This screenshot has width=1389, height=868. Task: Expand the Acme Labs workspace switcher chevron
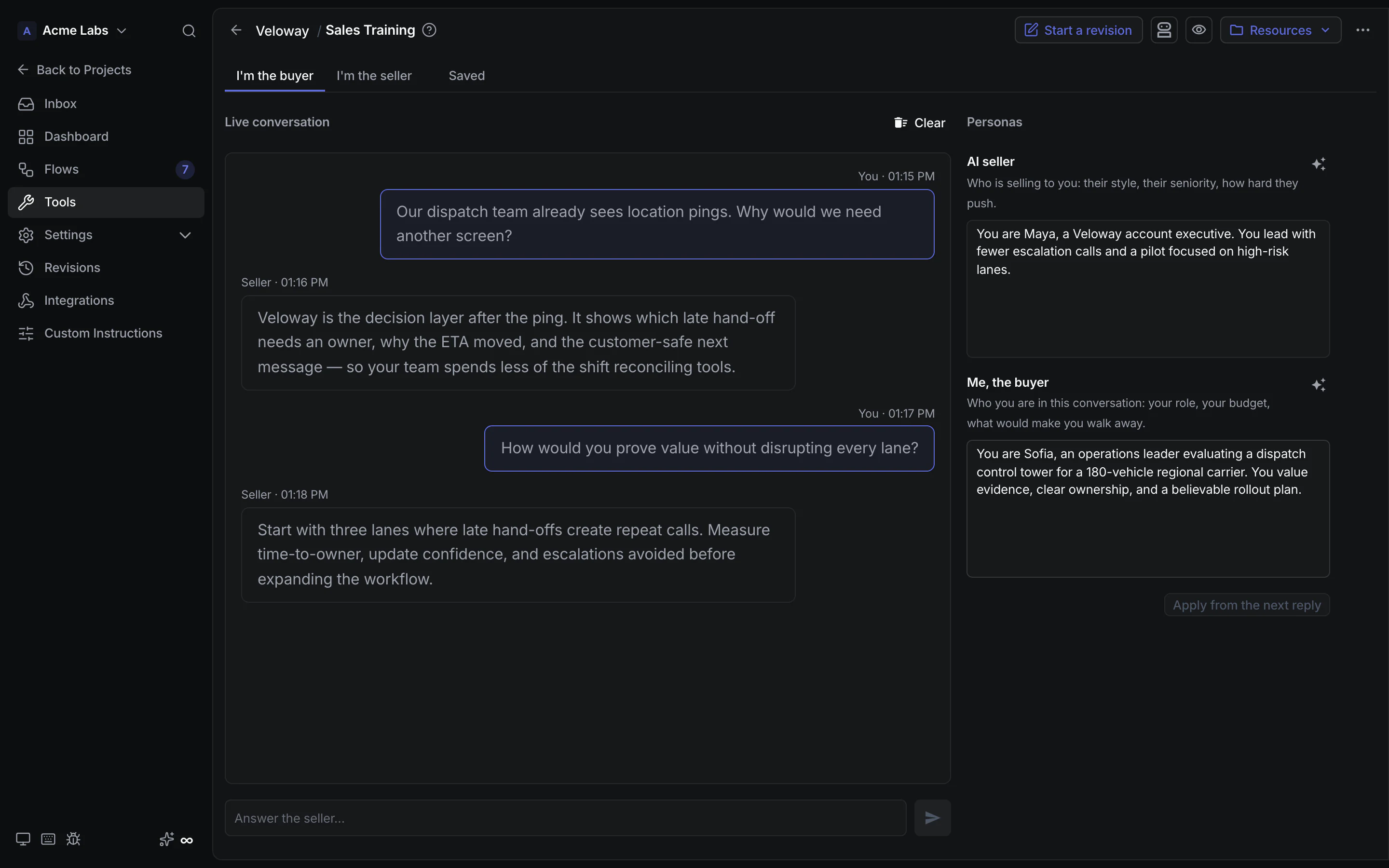pos(122,30)
